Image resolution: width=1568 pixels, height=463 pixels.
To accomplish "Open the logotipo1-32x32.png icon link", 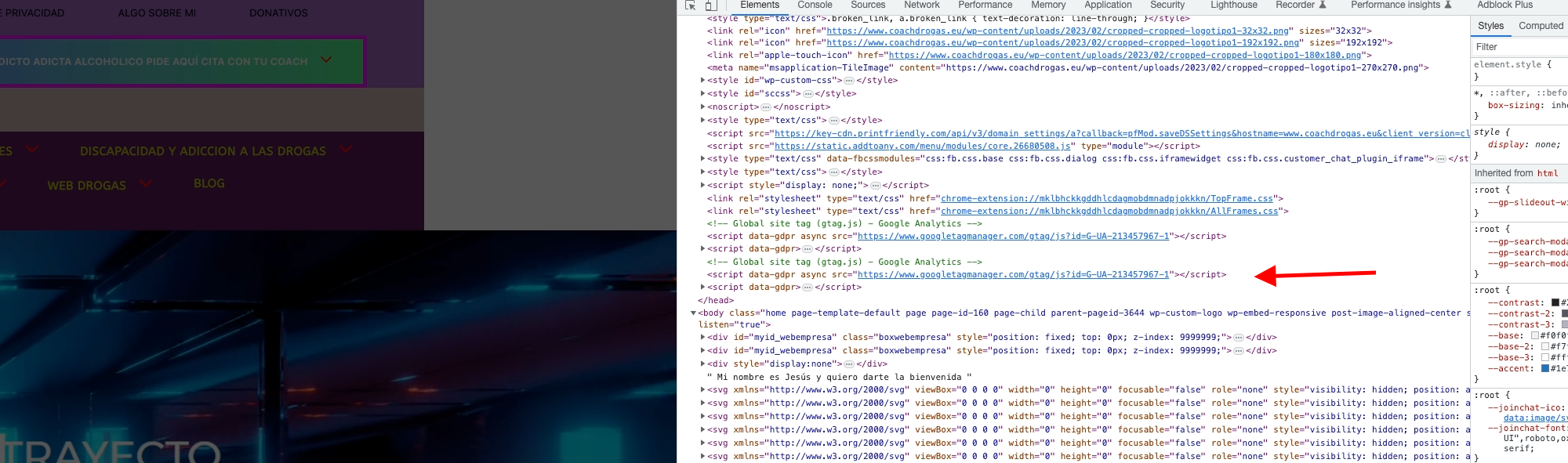I will pos(1058,31).
